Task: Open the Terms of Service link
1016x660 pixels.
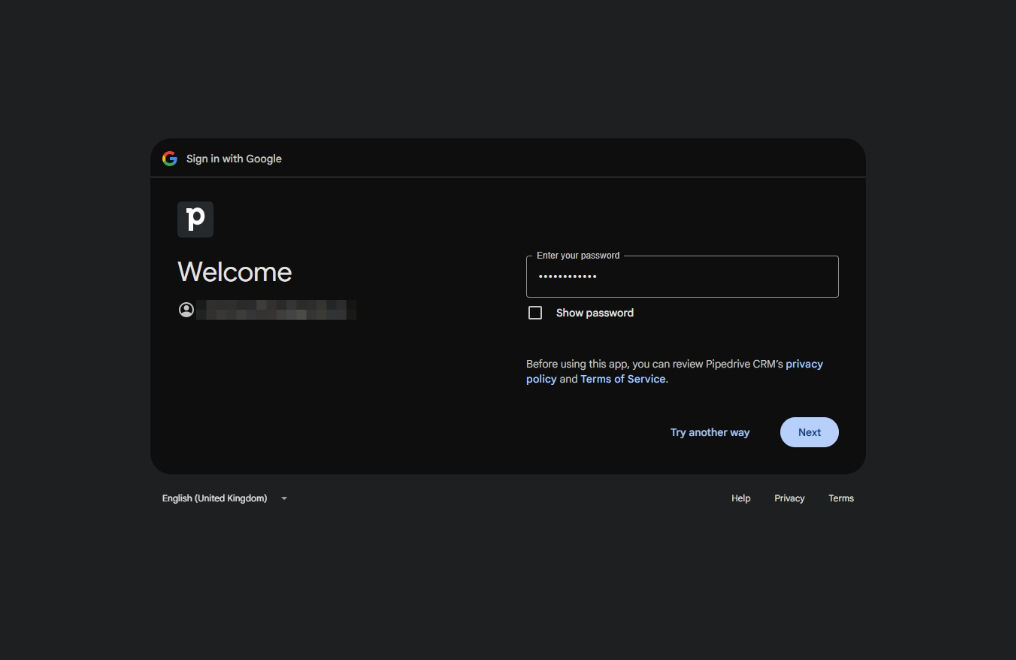Action: [x=623, y=379]
